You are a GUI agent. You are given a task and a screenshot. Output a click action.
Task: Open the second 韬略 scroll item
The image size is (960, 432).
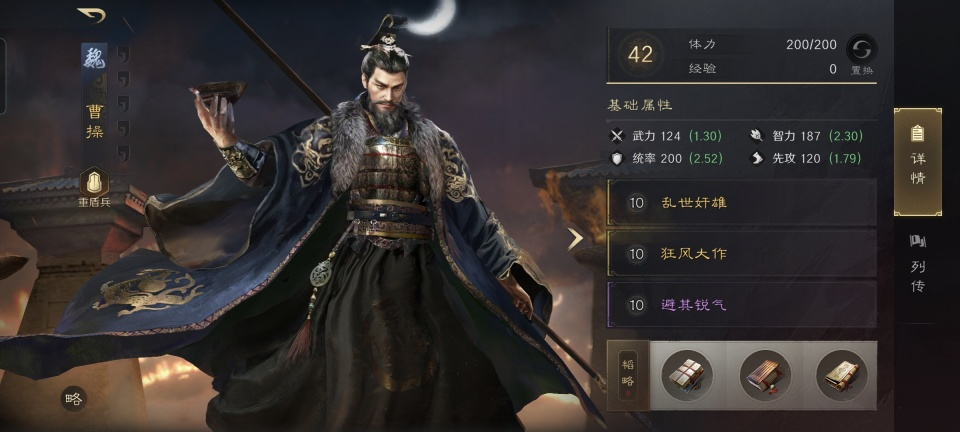(x=765, y=375)
